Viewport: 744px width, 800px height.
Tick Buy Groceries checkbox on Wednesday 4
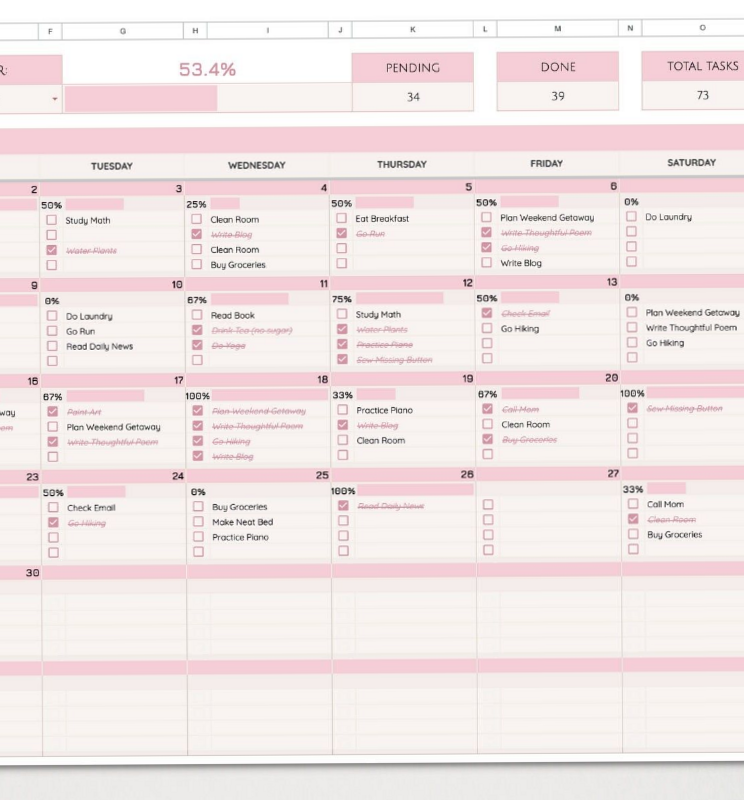point(196,264)
